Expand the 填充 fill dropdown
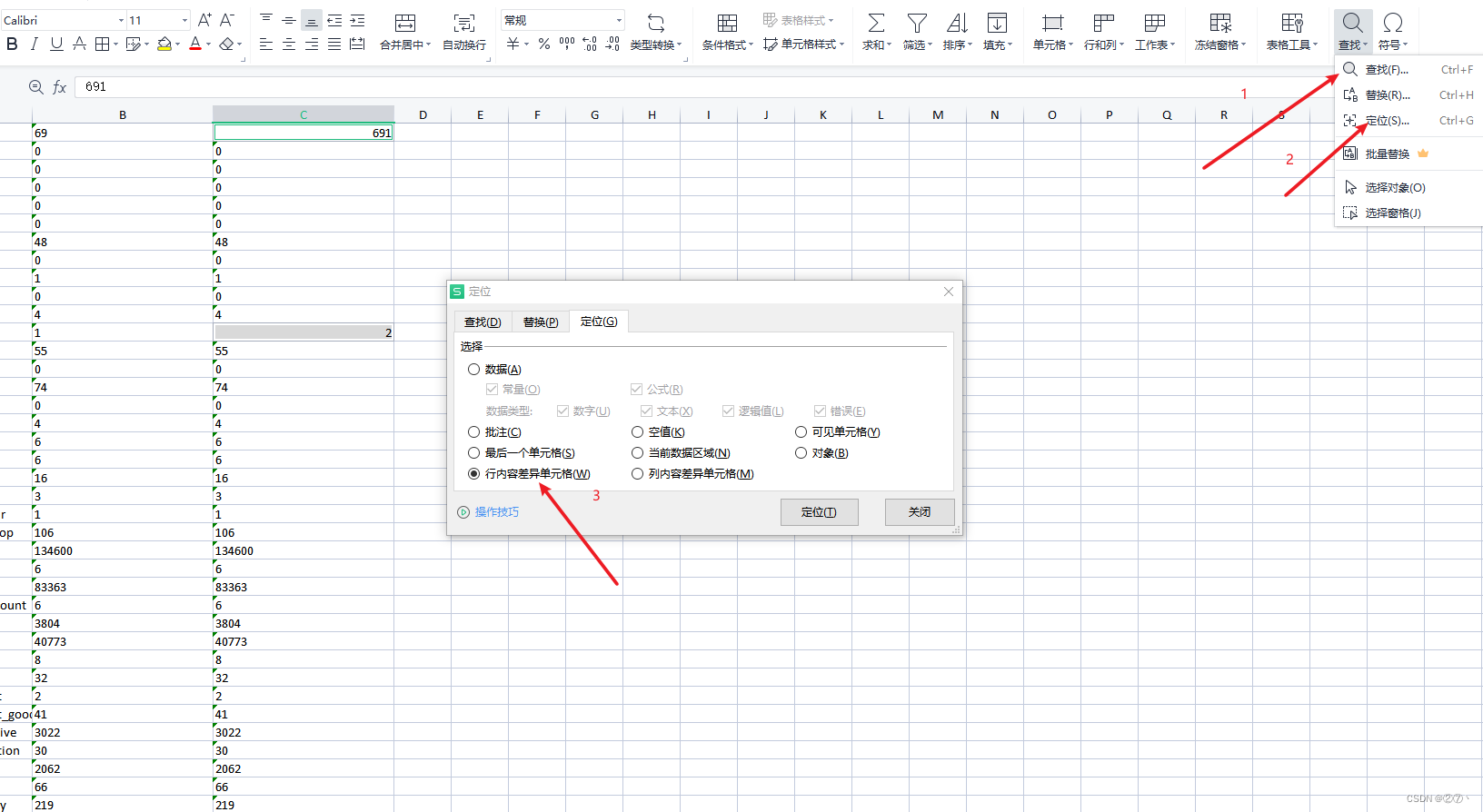The image size is (1483, 812). [x=1010, y=45]
